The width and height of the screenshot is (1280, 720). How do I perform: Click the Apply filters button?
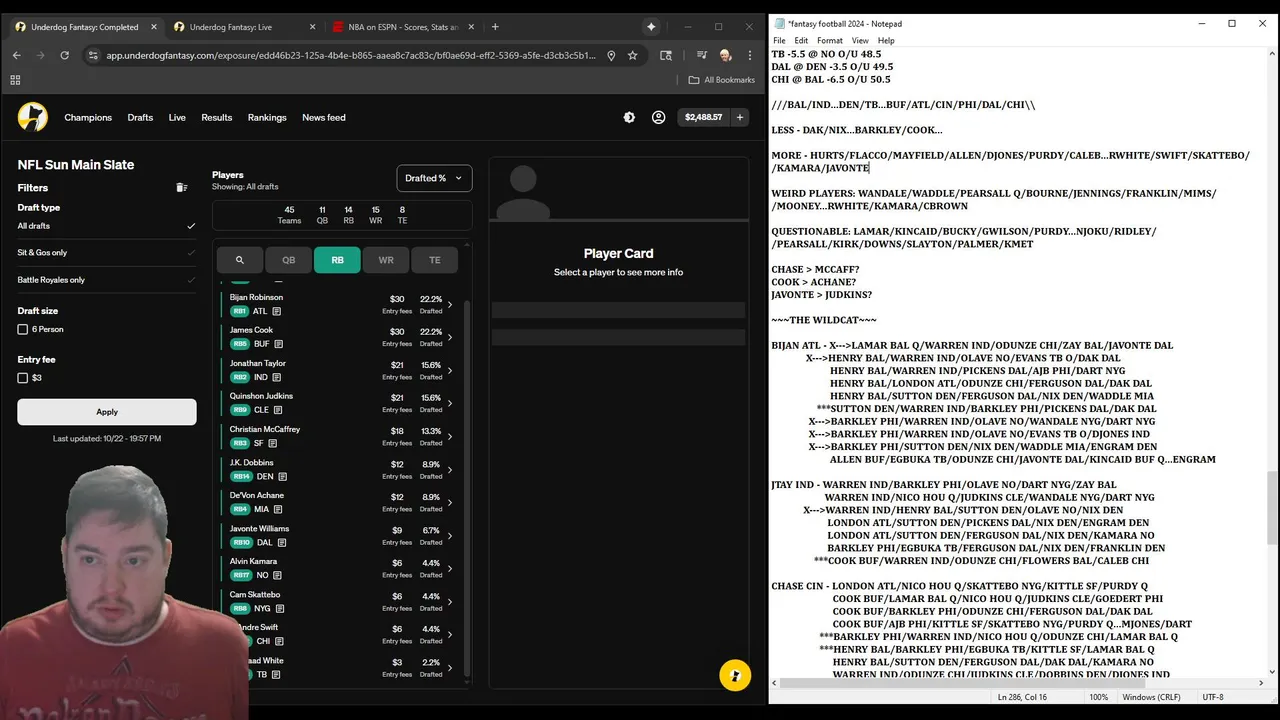[x=107, y=412]
